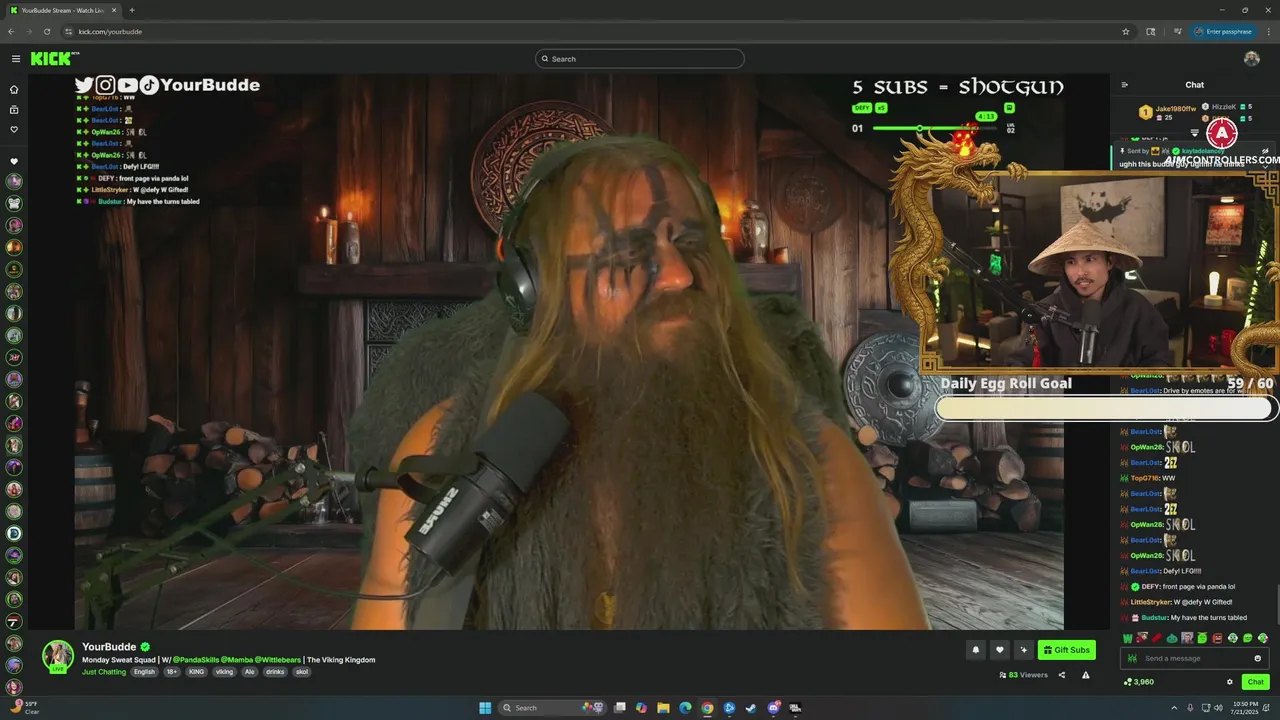Open emoji picker in the message box
Viewport: 1280px width, 720px height.
tap(1258, 658)
